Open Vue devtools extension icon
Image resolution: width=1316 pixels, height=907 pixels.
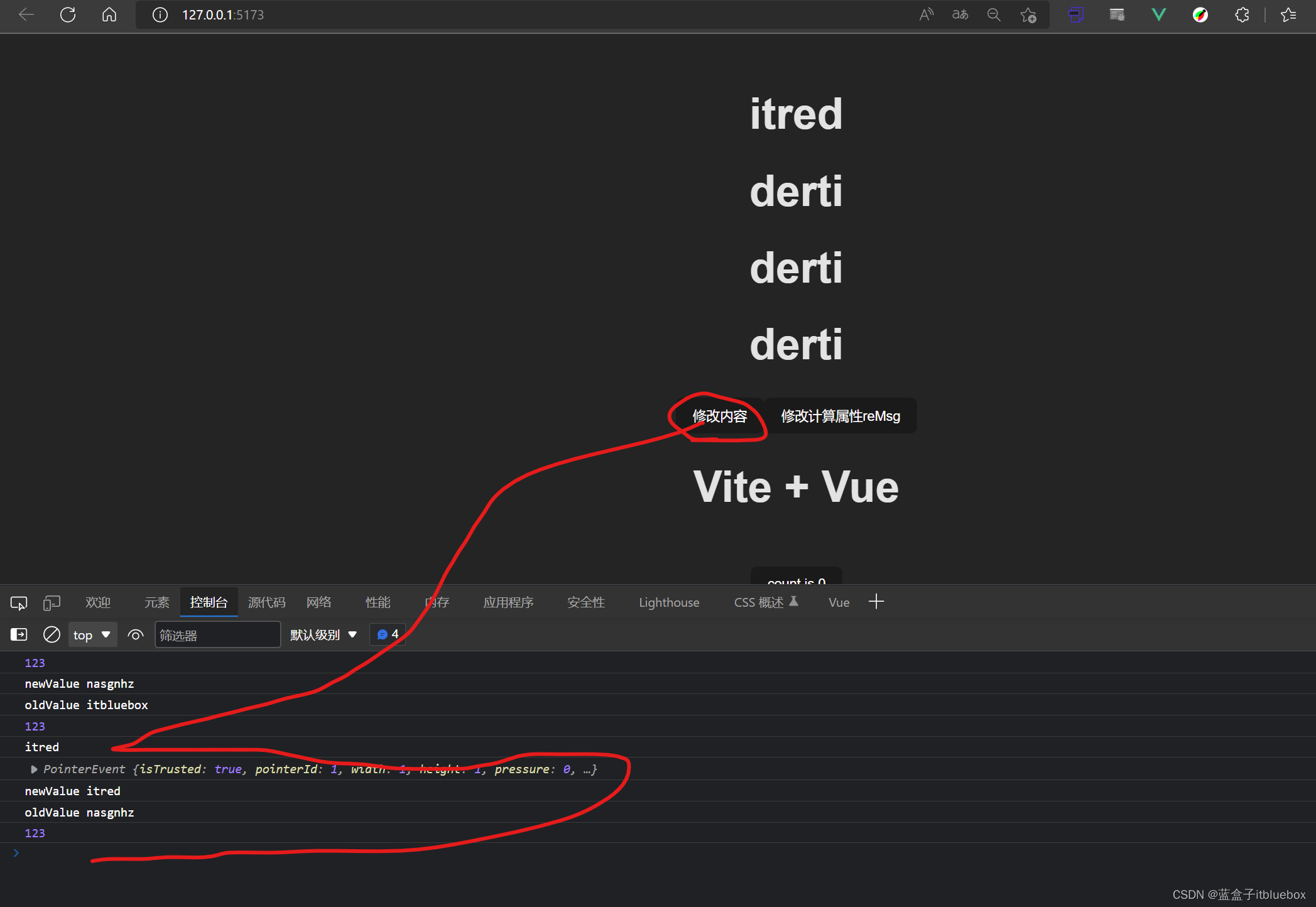(x=1158, y=14)
